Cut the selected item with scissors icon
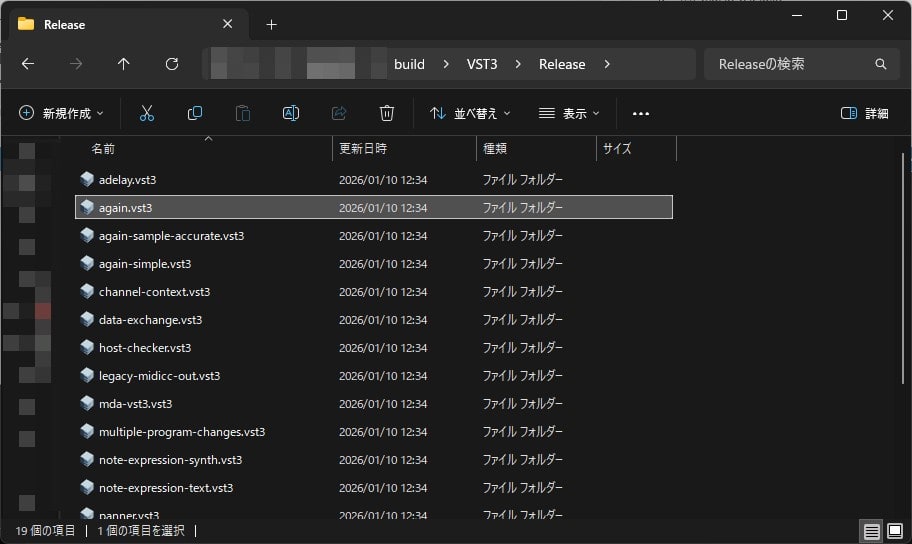Image resolution: width=912 pixels, height=544 pixels. 147,113
